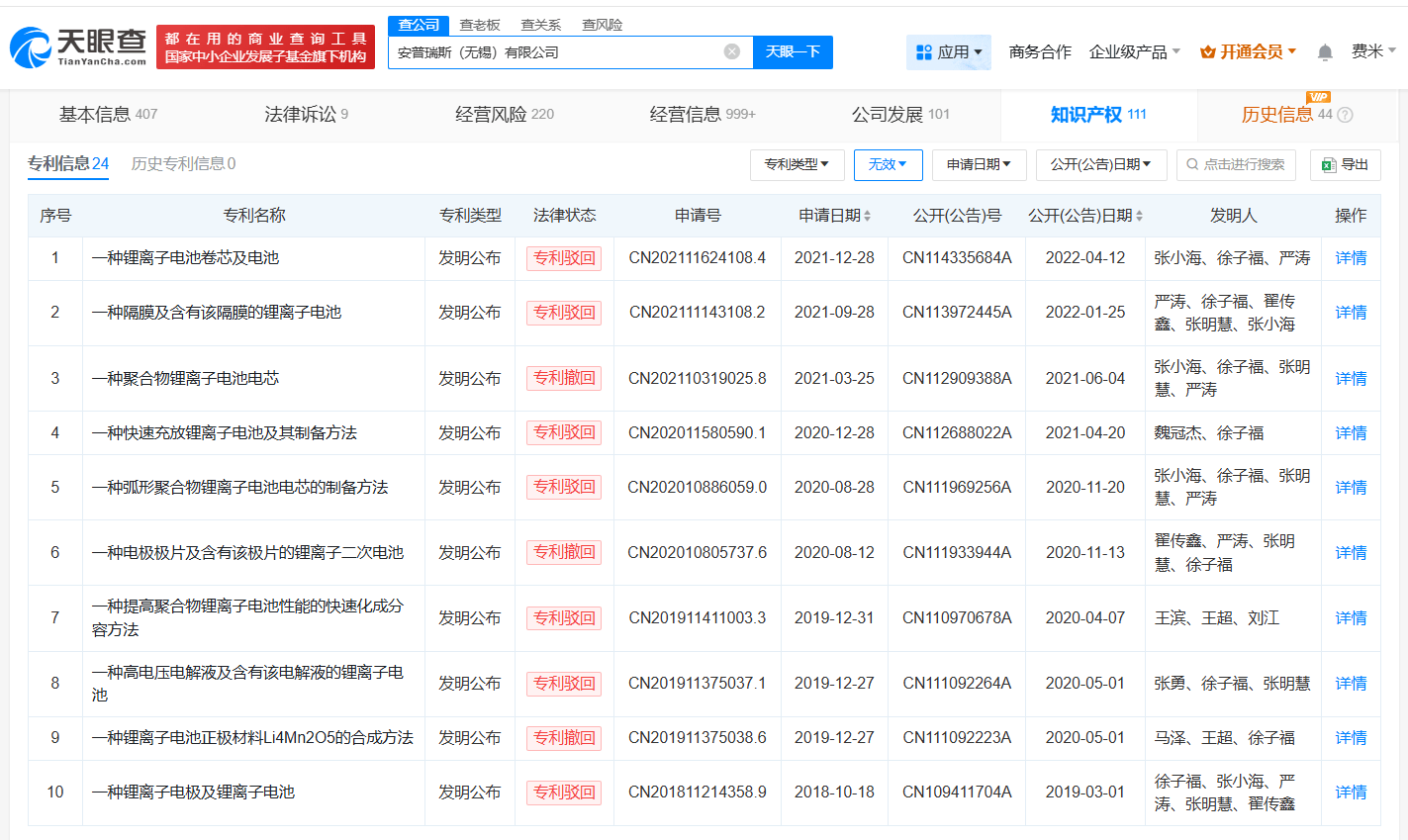
Task: Switch to the 公司发展 tab
Action: coord(900,115)
